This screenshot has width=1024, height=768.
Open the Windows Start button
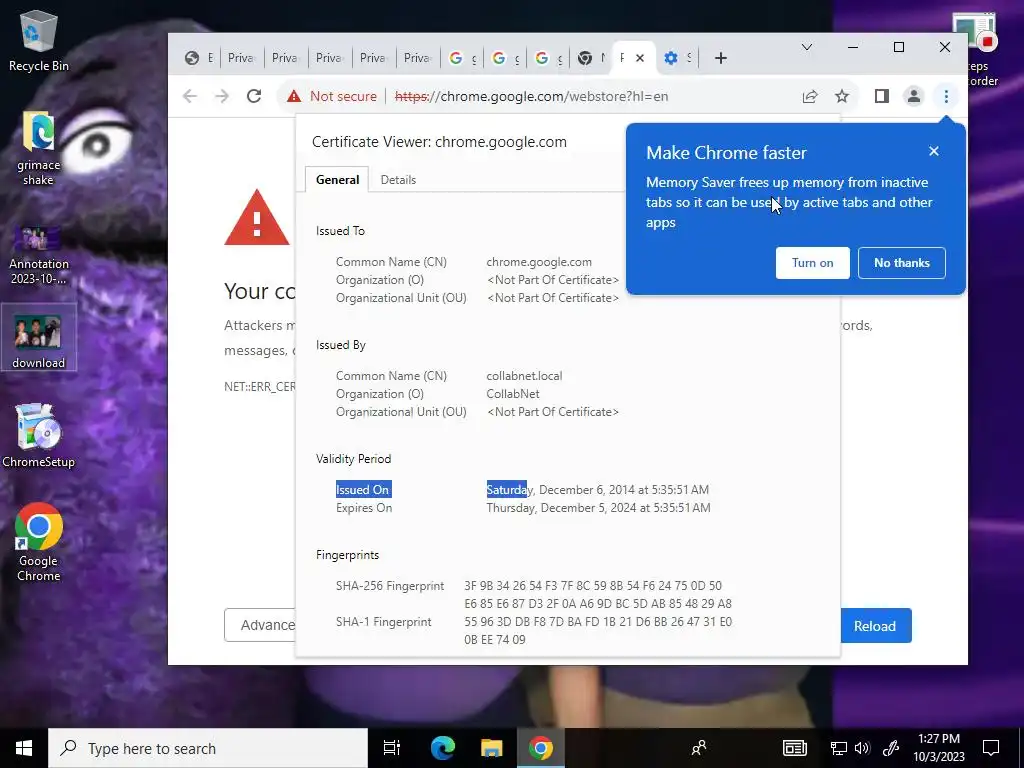click(x=24, y=748)
